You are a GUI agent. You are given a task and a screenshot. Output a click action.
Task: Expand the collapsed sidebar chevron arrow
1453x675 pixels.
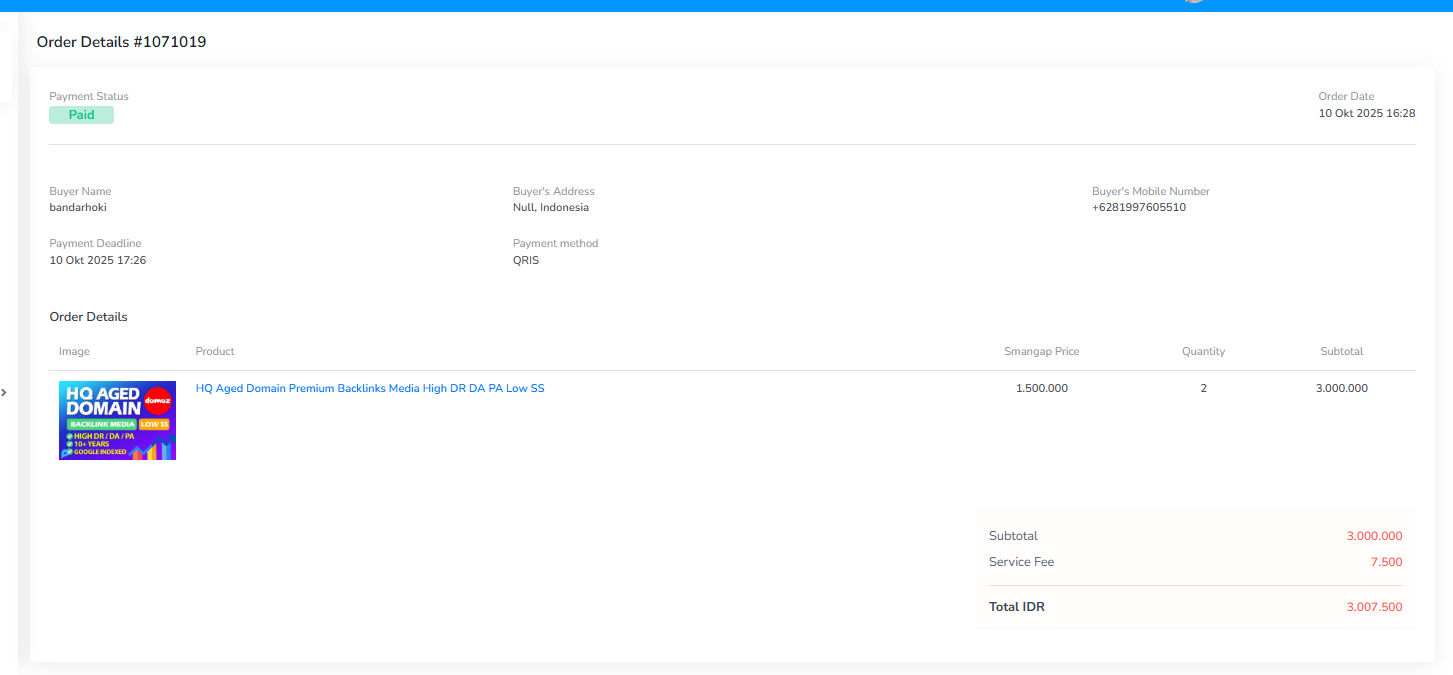point(4,392)
